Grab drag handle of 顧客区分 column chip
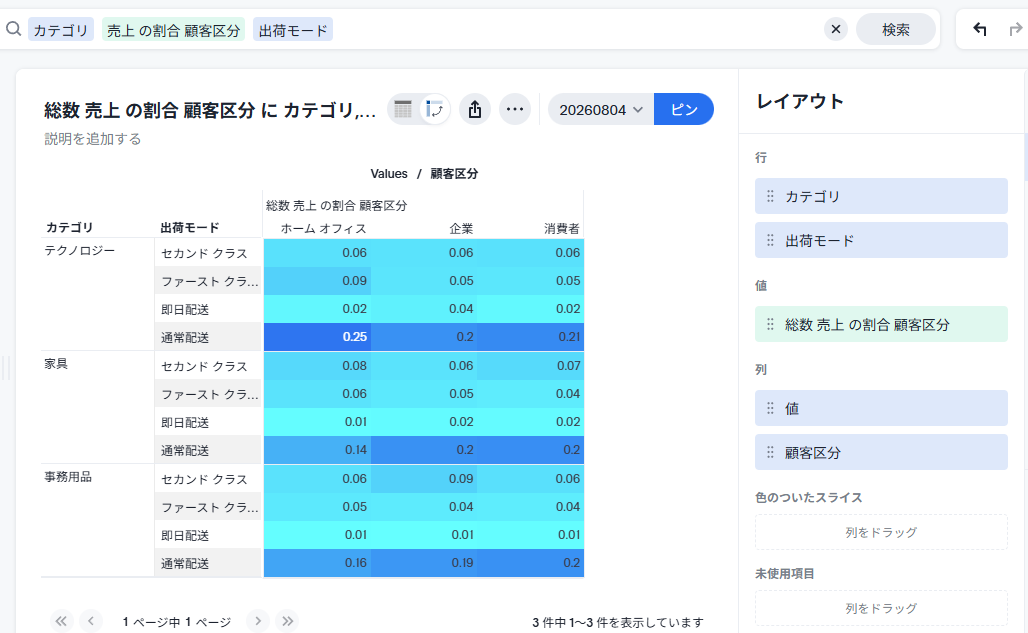The image size is (1028, 633). click(770, 452)
